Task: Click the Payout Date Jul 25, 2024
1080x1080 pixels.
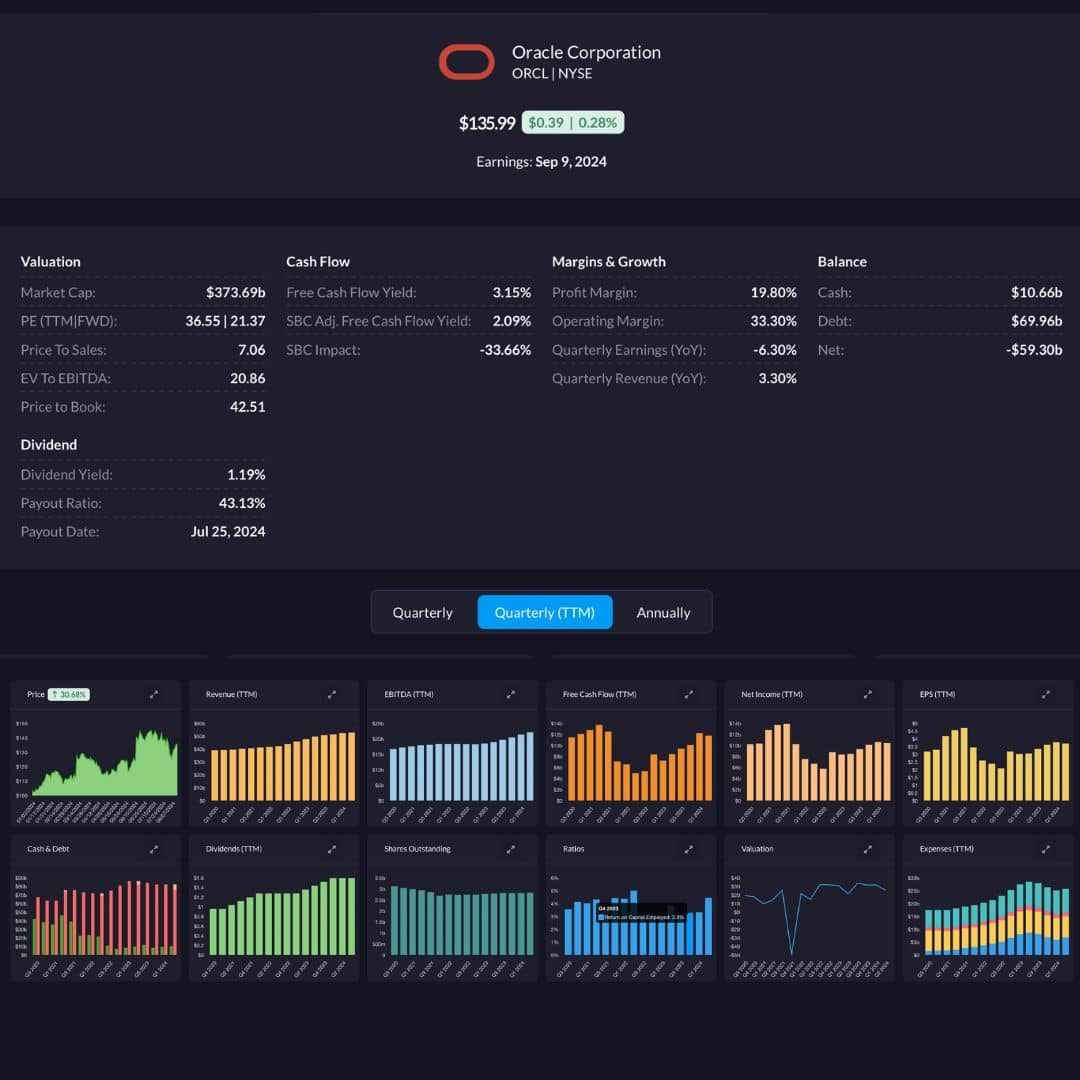Action: pyautogui.click(x=228, y=532)
